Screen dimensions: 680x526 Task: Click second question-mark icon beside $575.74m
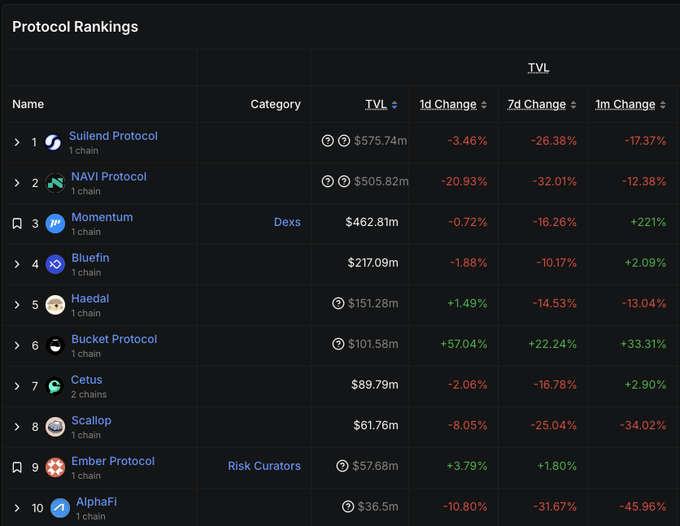click(344, 140)
